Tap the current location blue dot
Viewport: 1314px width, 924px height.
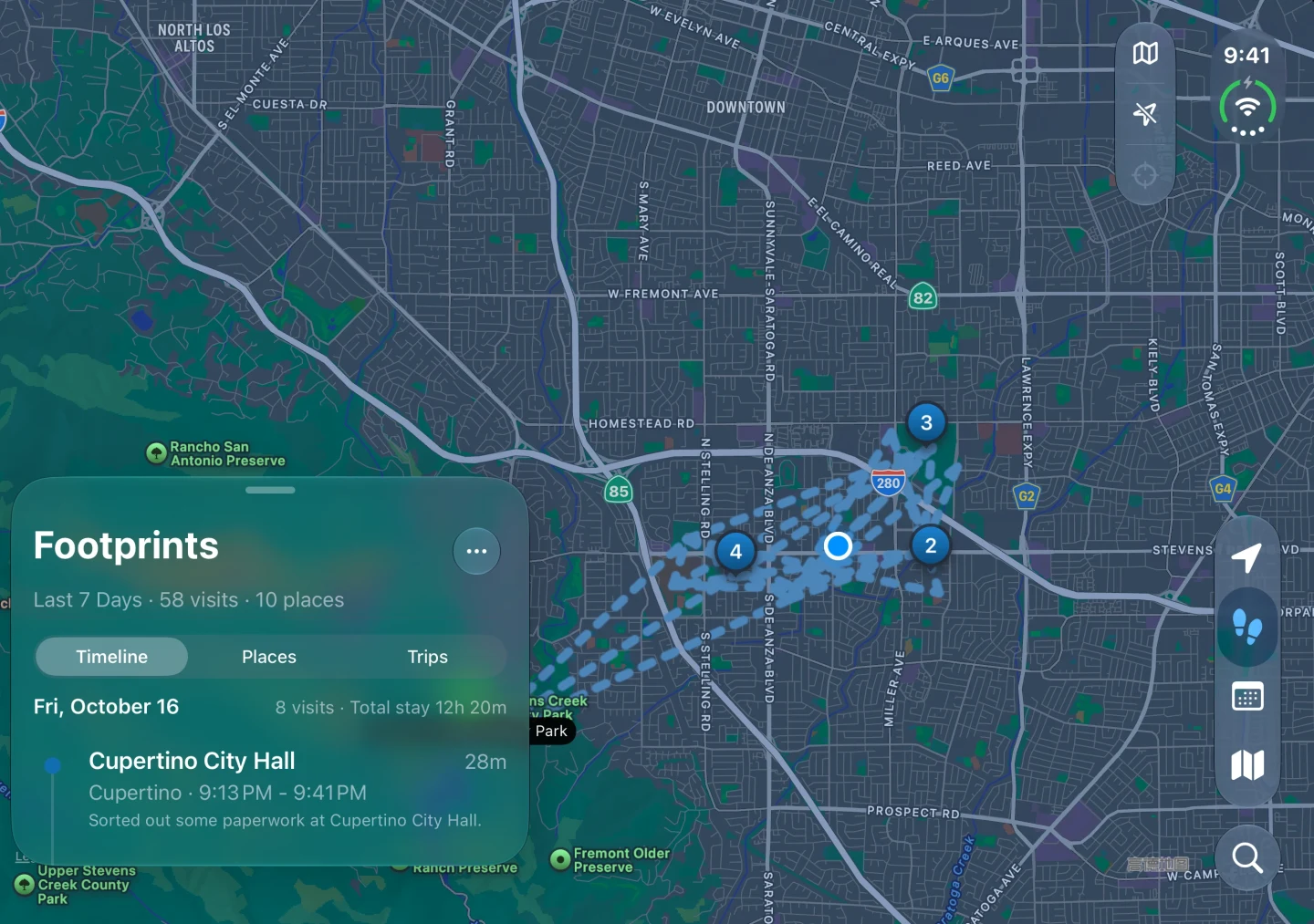point(838,545)
